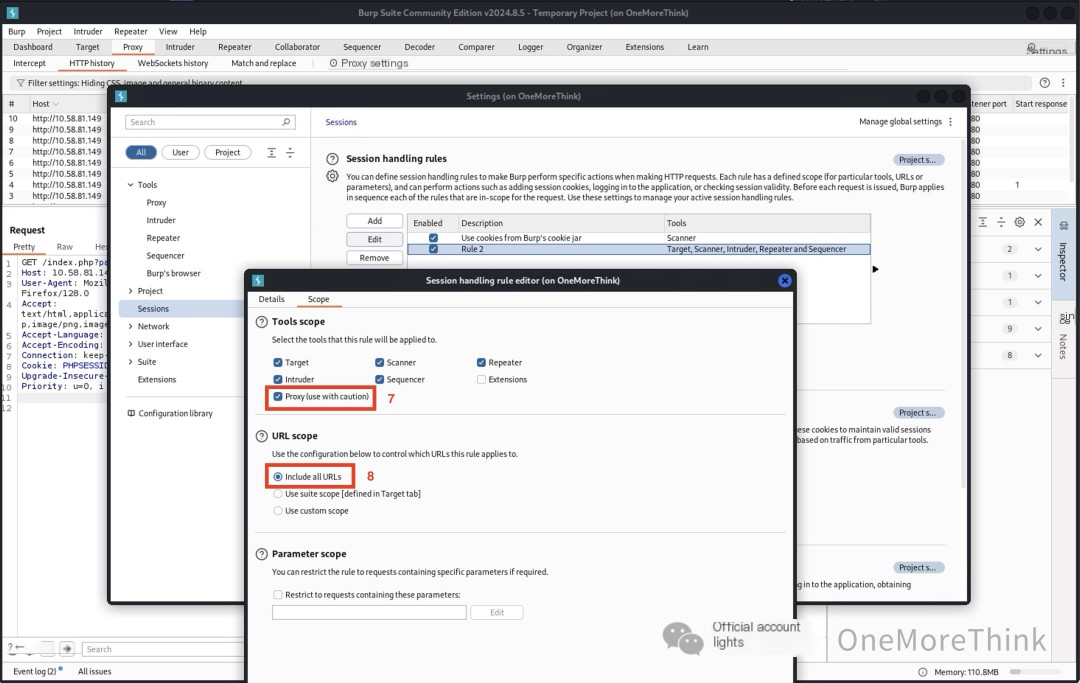This screenshot has width=1080, height=683.
Task: Open the kebab menu on HTTP history filter bar
Action: click(1063, 83)
